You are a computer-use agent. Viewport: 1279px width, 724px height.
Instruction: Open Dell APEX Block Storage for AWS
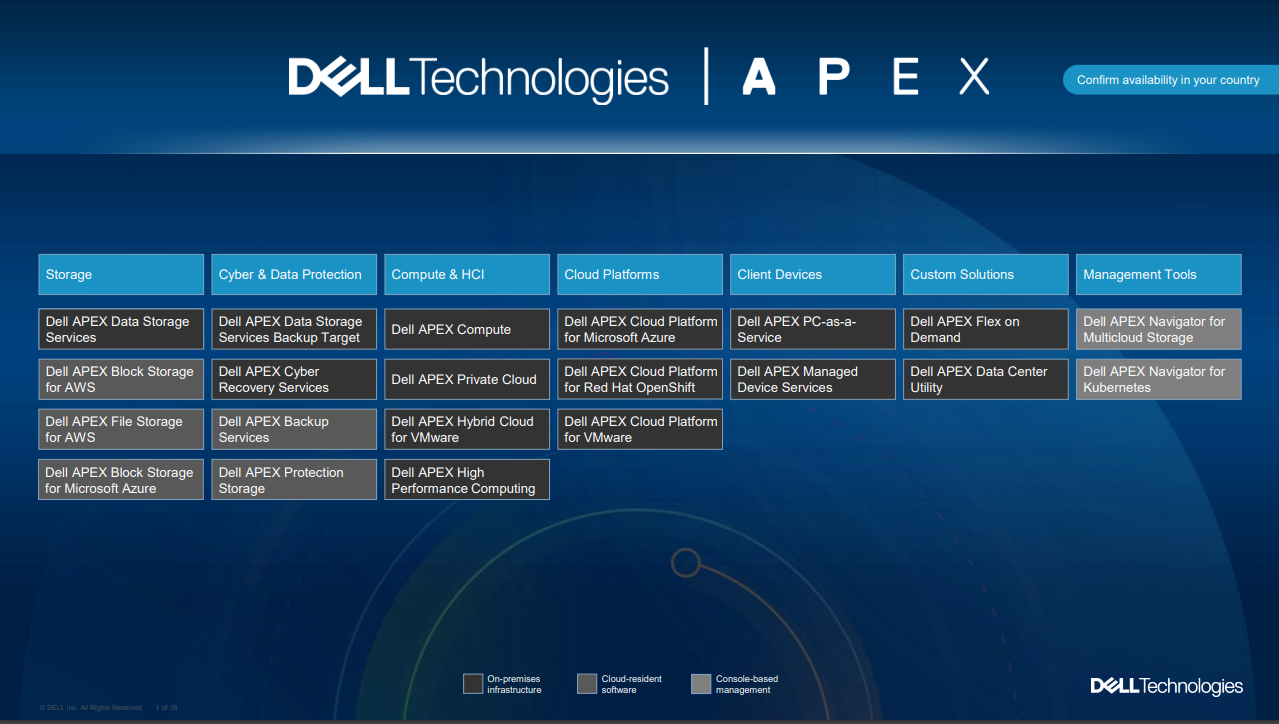point(121,379)
